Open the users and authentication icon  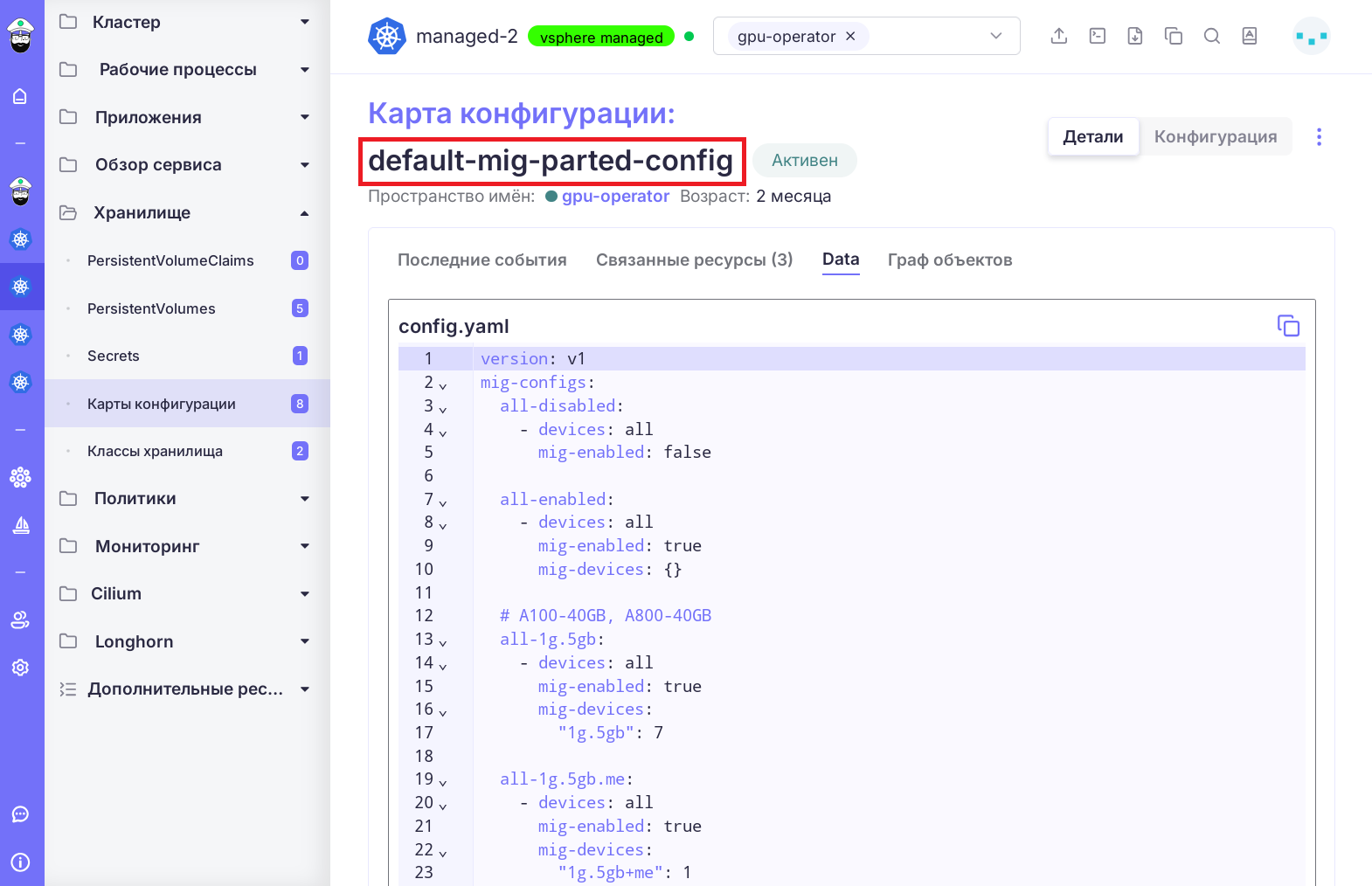[x=20, y=620]
